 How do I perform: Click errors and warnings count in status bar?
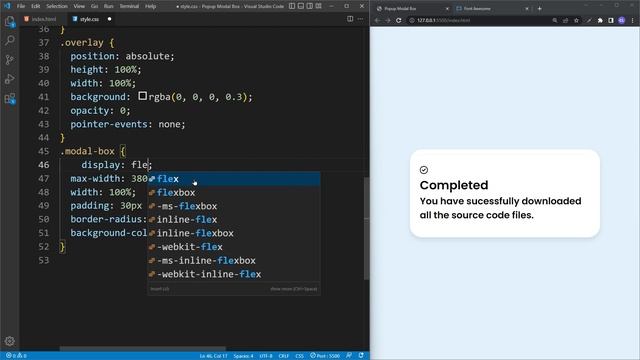16,356
